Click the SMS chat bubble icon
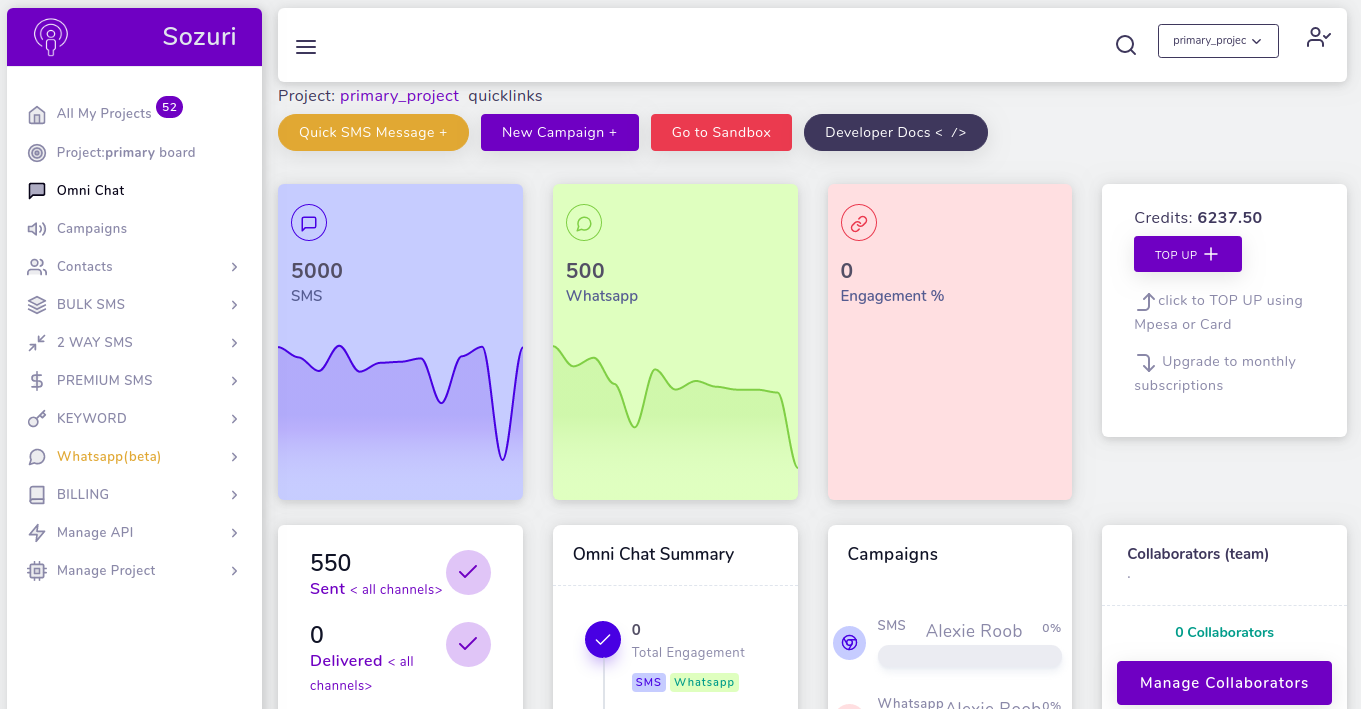This screenshot has width=1361, height=709. tap(309, 223)
